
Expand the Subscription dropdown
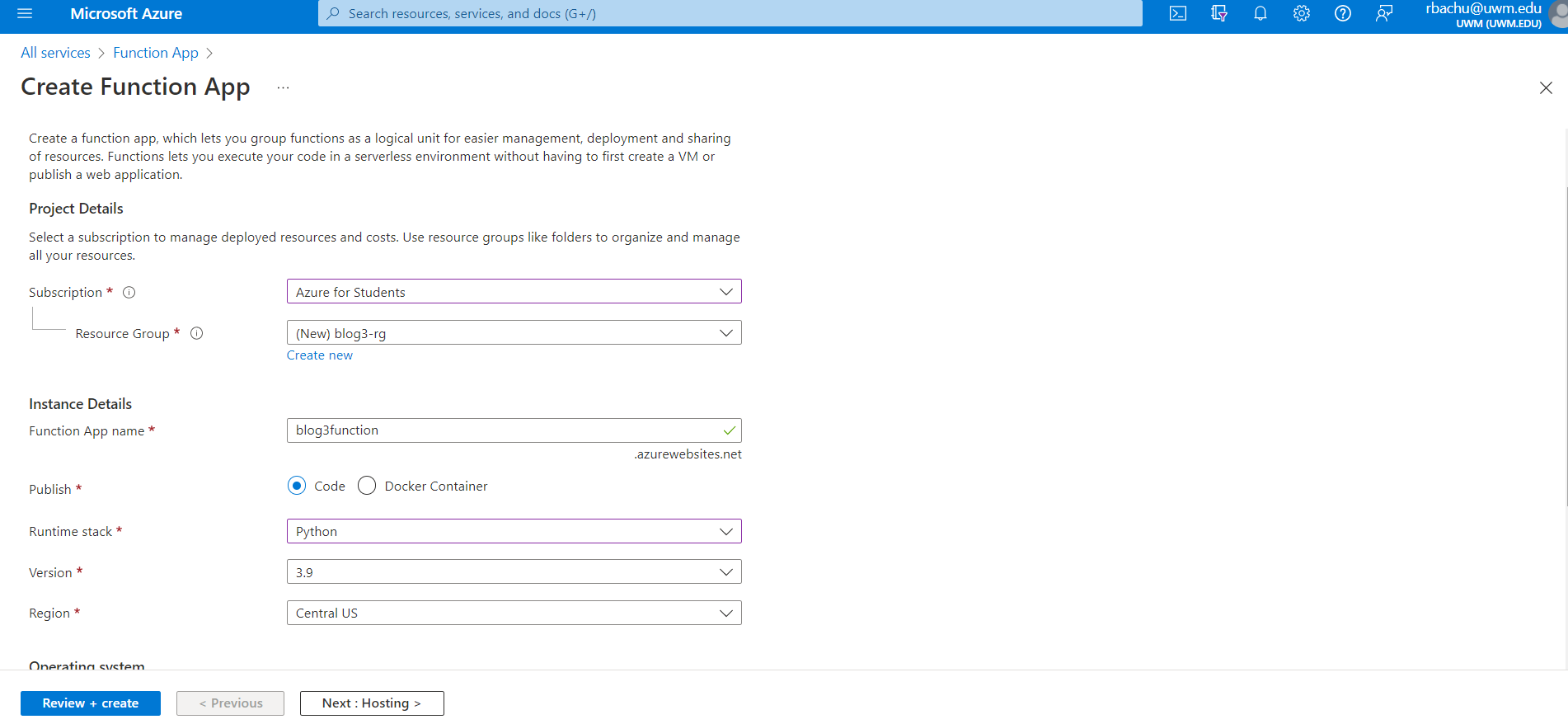[x=514, y=292]
